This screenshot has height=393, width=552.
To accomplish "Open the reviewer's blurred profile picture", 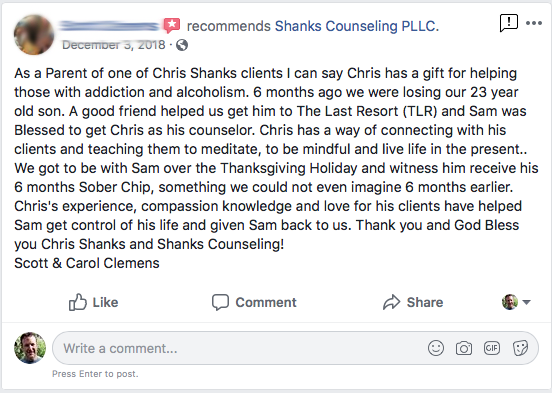I will coord(34,35).
